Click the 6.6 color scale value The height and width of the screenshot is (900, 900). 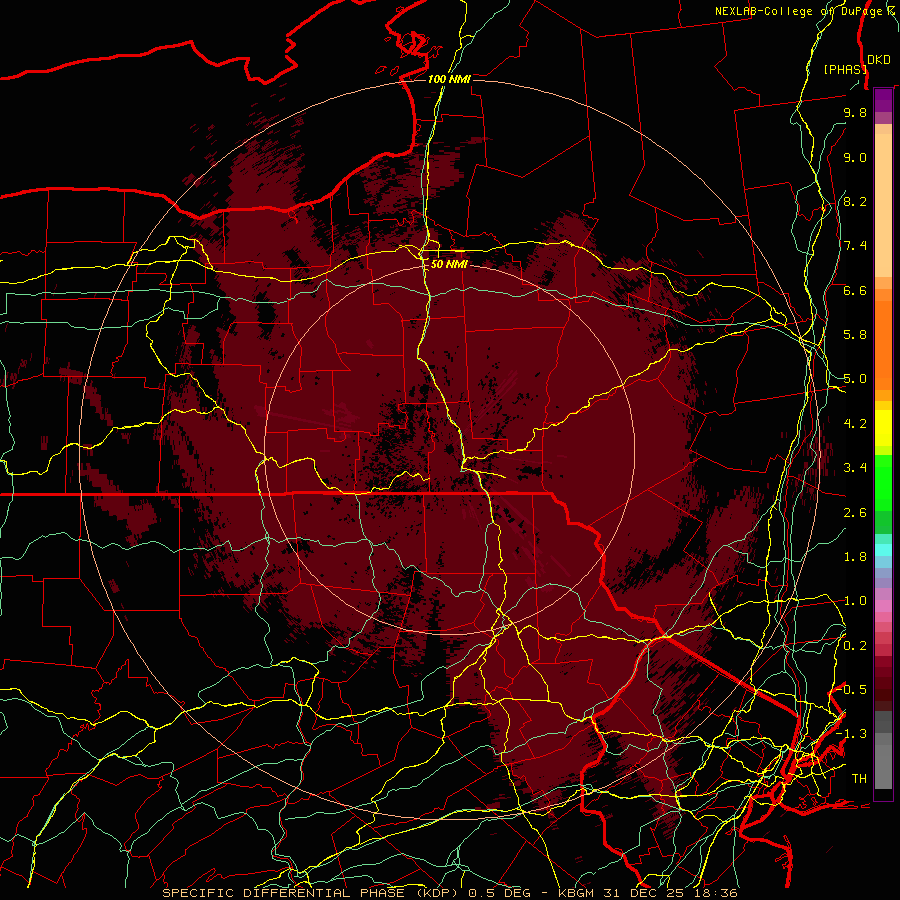(855, 290)
